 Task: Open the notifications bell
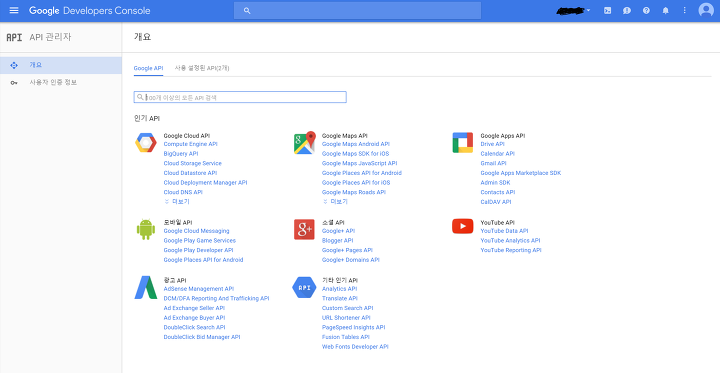pos(665,11)
